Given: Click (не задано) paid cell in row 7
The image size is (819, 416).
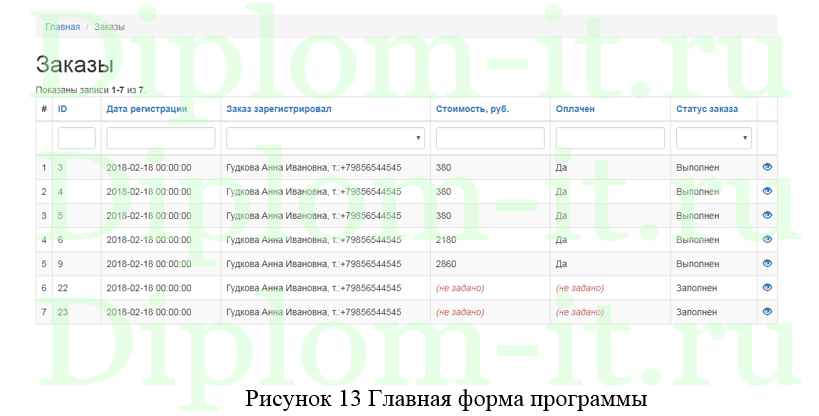Looking at the screenshot, I should [x=580, y=312].
